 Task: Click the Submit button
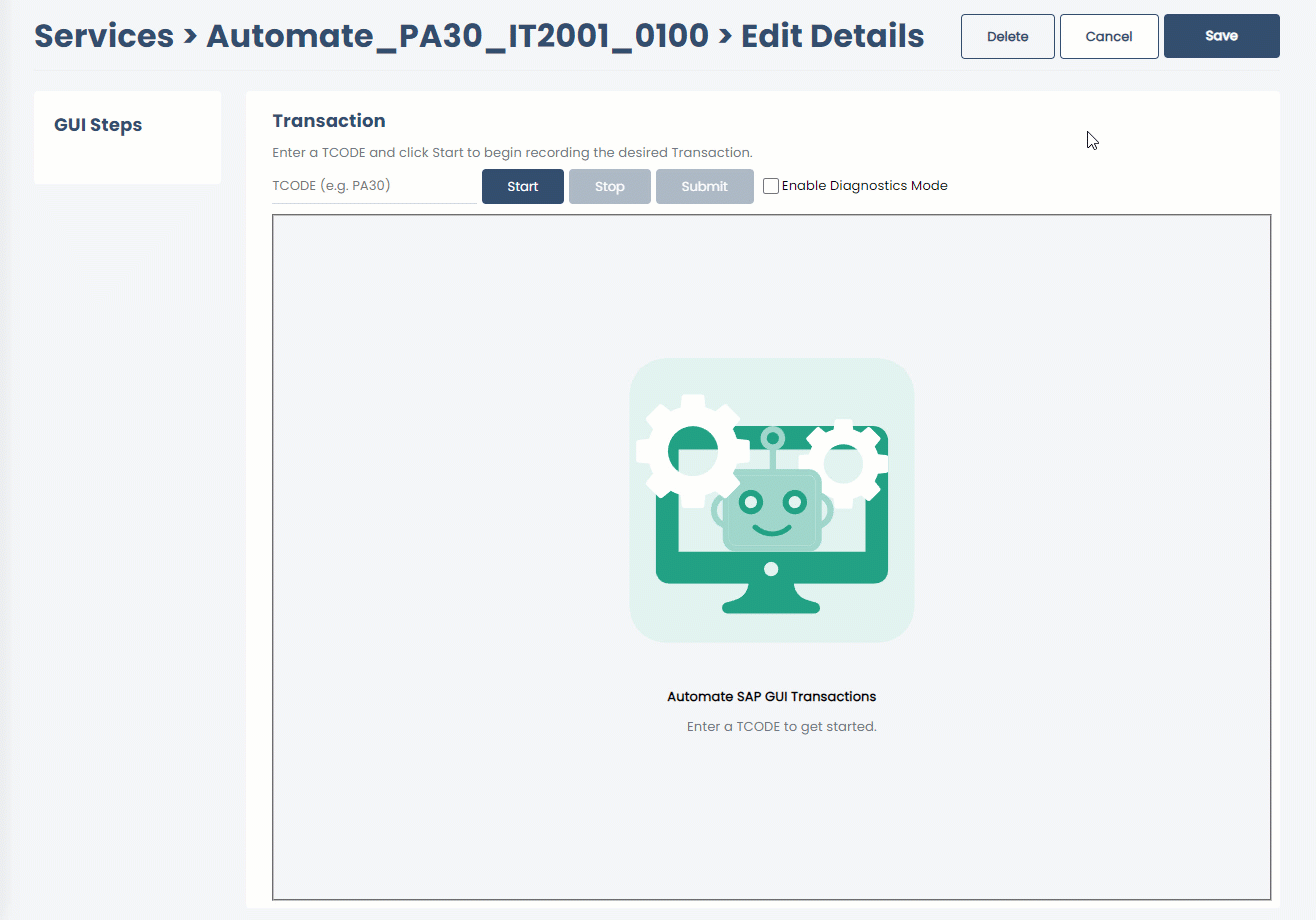pyautogui.click(x=705, y=187)
